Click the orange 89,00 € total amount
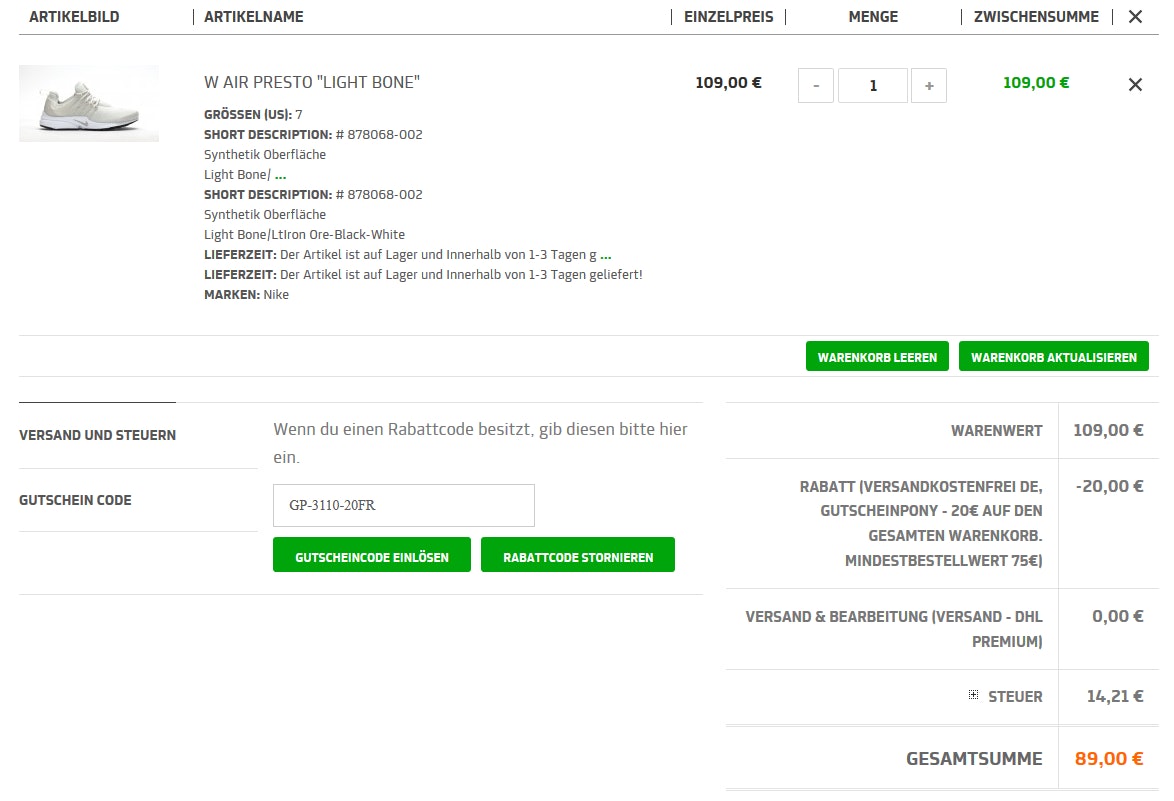This screenshot has width=1174, height=801. click(x=1108, y=759)
